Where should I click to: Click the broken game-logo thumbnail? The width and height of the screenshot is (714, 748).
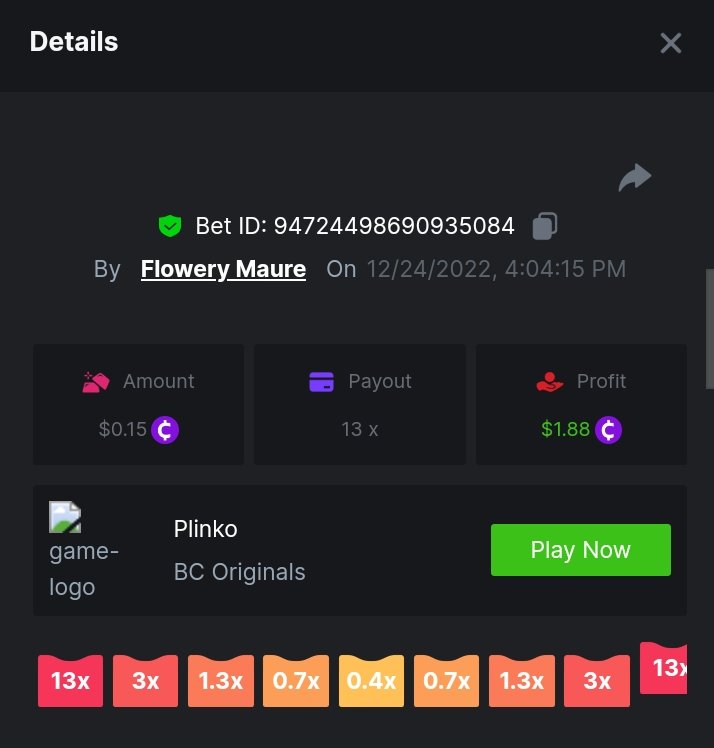(65, 517)
